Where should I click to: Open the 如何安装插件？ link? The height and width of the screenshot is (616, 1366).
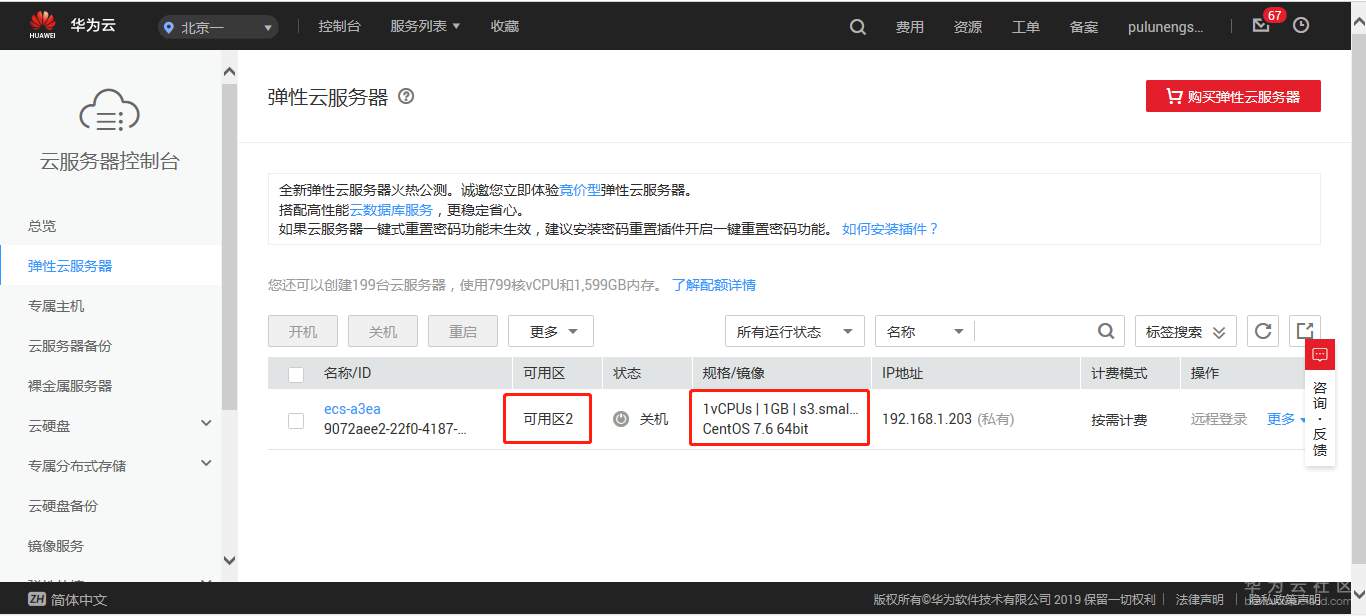click(x=890, y=229)
